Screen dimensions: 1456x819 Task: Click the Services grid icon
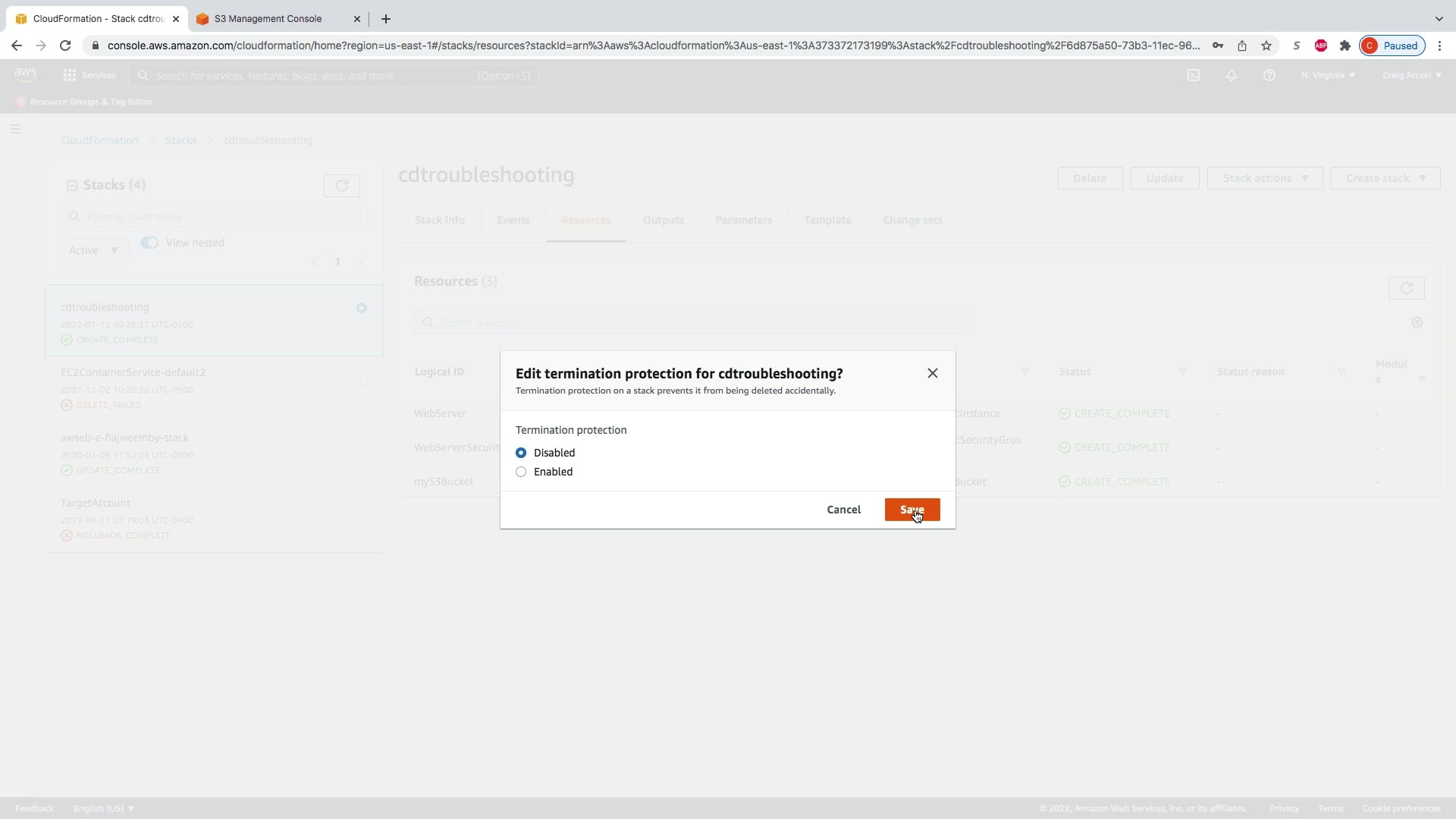[x=70, y=75]
